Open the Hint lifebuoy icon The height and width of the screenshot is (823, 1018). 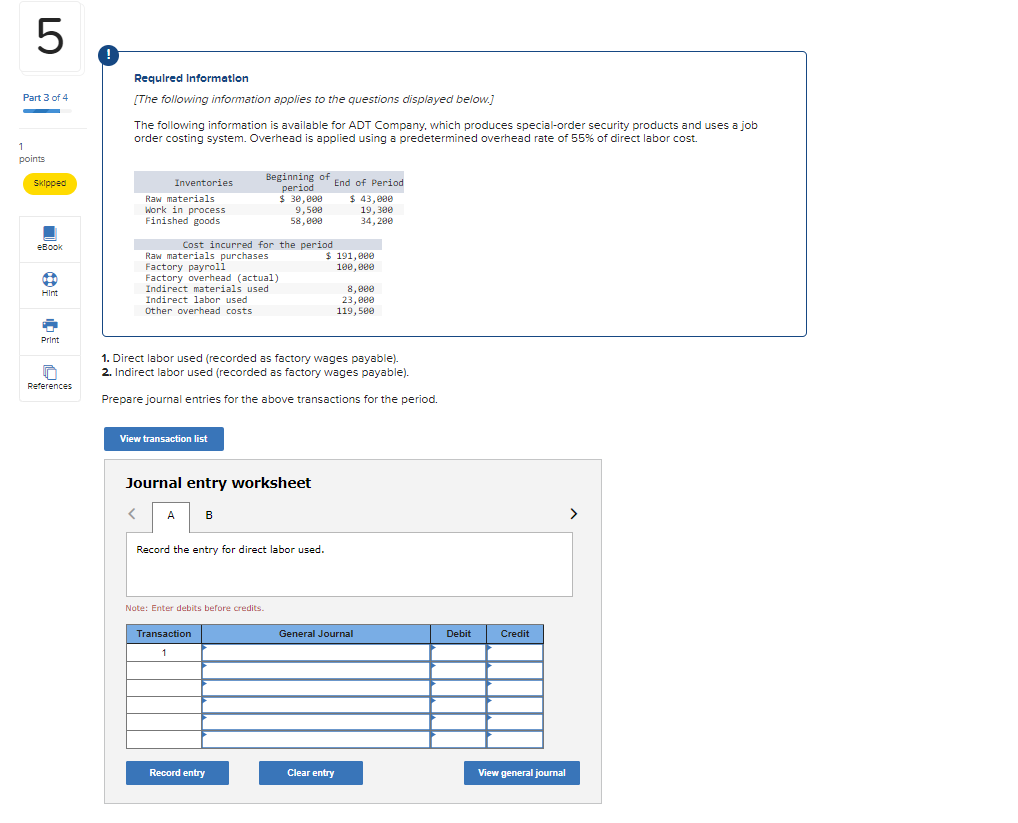[x=49, y=279]
